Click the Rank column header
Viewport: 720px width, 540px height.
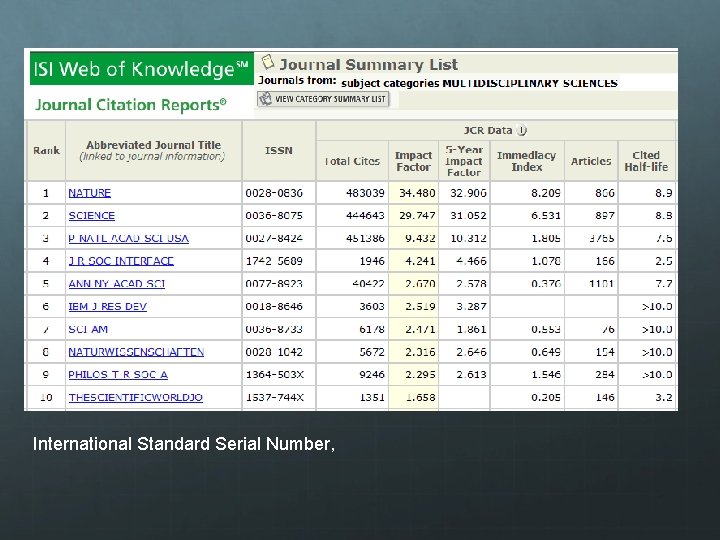pos(46,151)
